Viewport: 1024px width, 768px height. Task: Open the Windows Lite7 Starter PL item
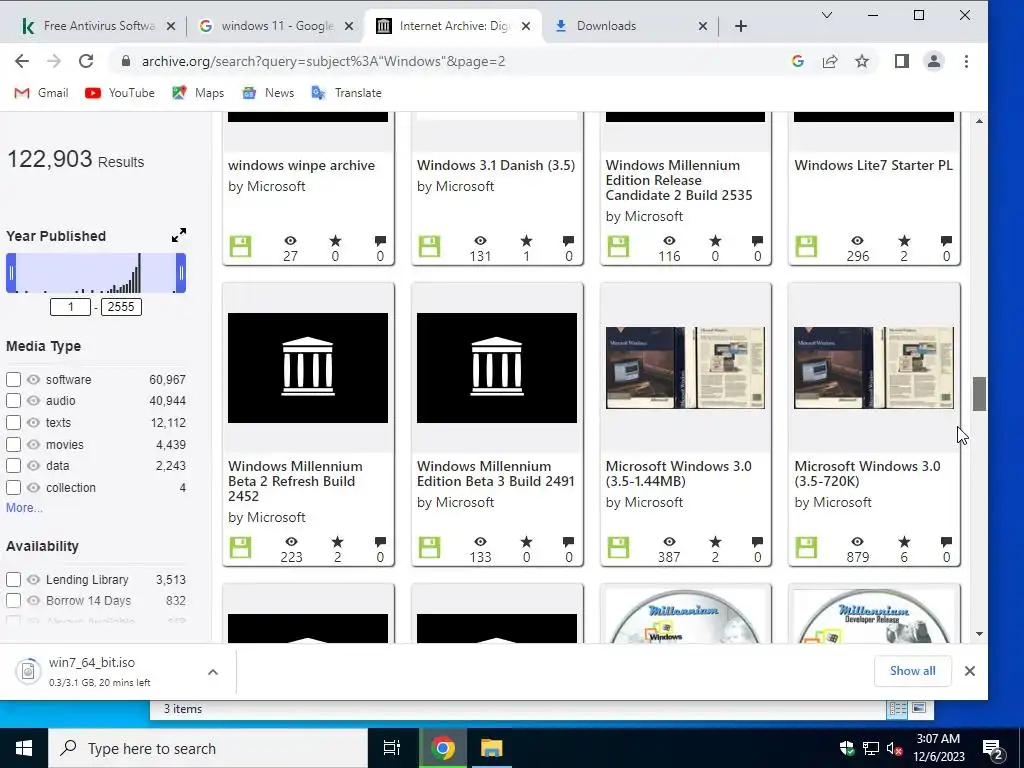click(873, 165)
